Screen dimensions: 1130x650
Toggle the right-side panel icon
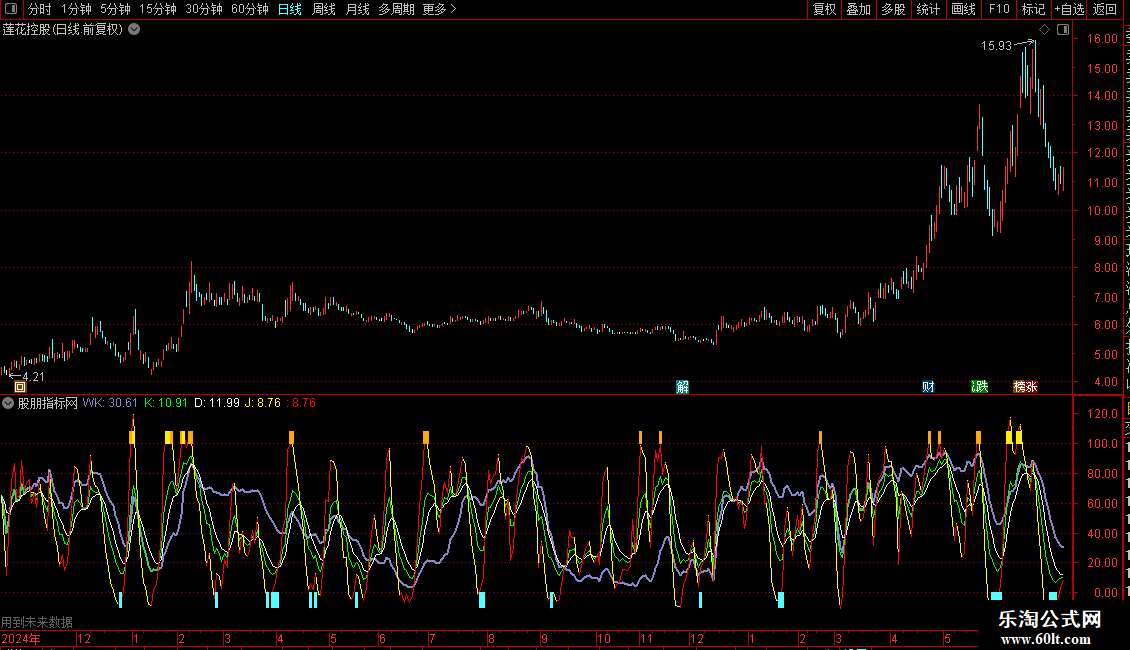pos(1063,30)
